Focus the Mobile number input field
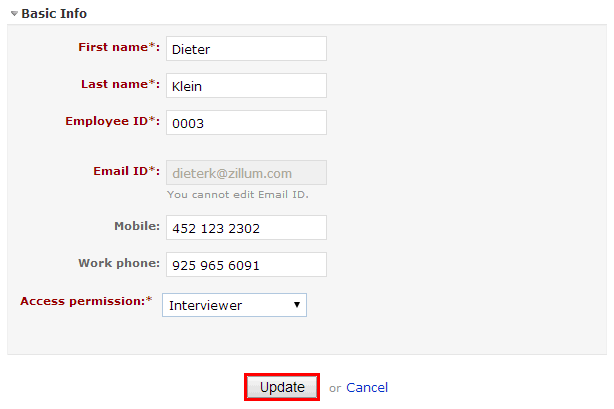The height and width of the screenshot is (409, 614). click(245, 228)
